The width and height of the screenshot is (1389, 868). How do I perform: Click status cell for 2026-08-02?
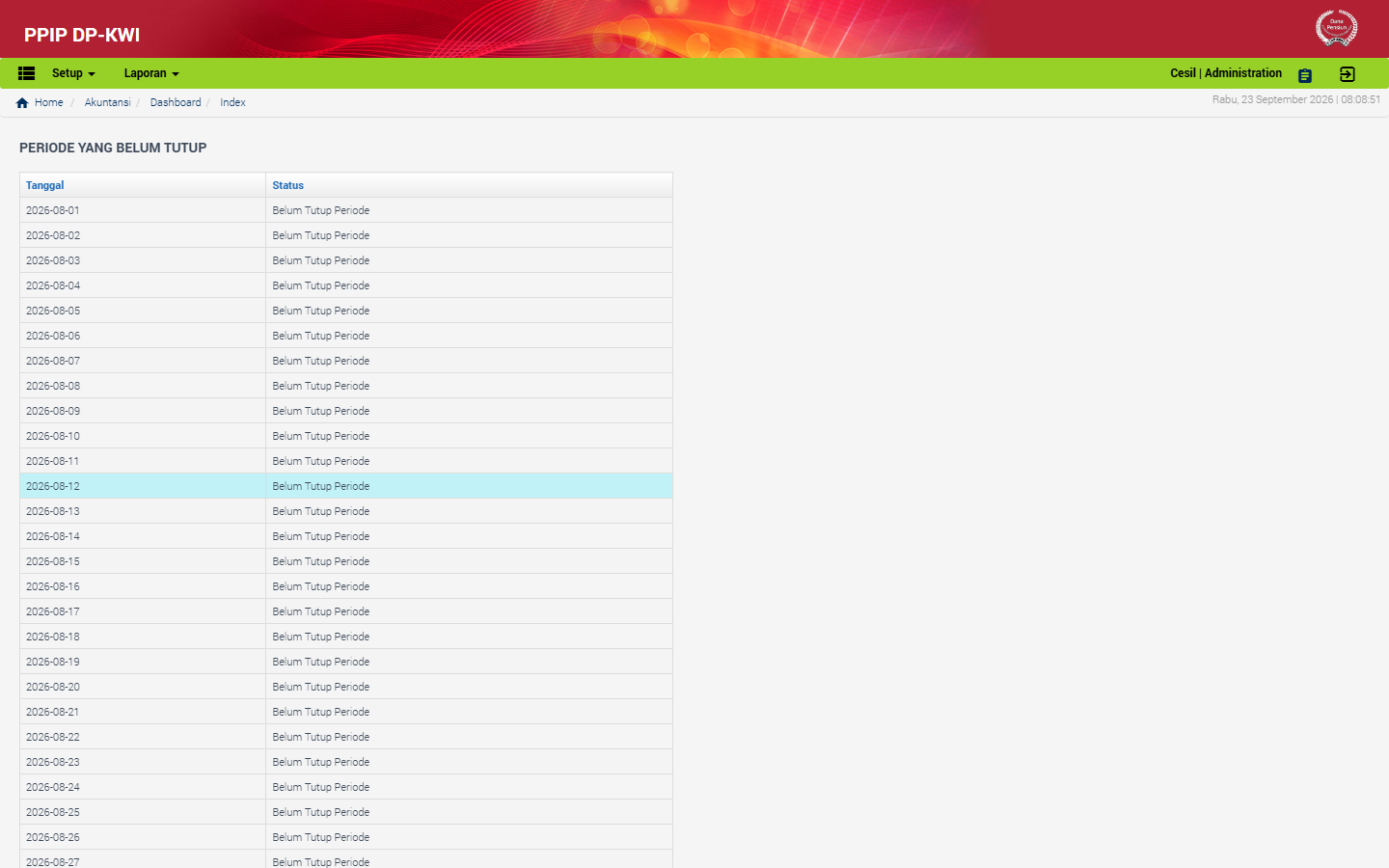(469, 235)
